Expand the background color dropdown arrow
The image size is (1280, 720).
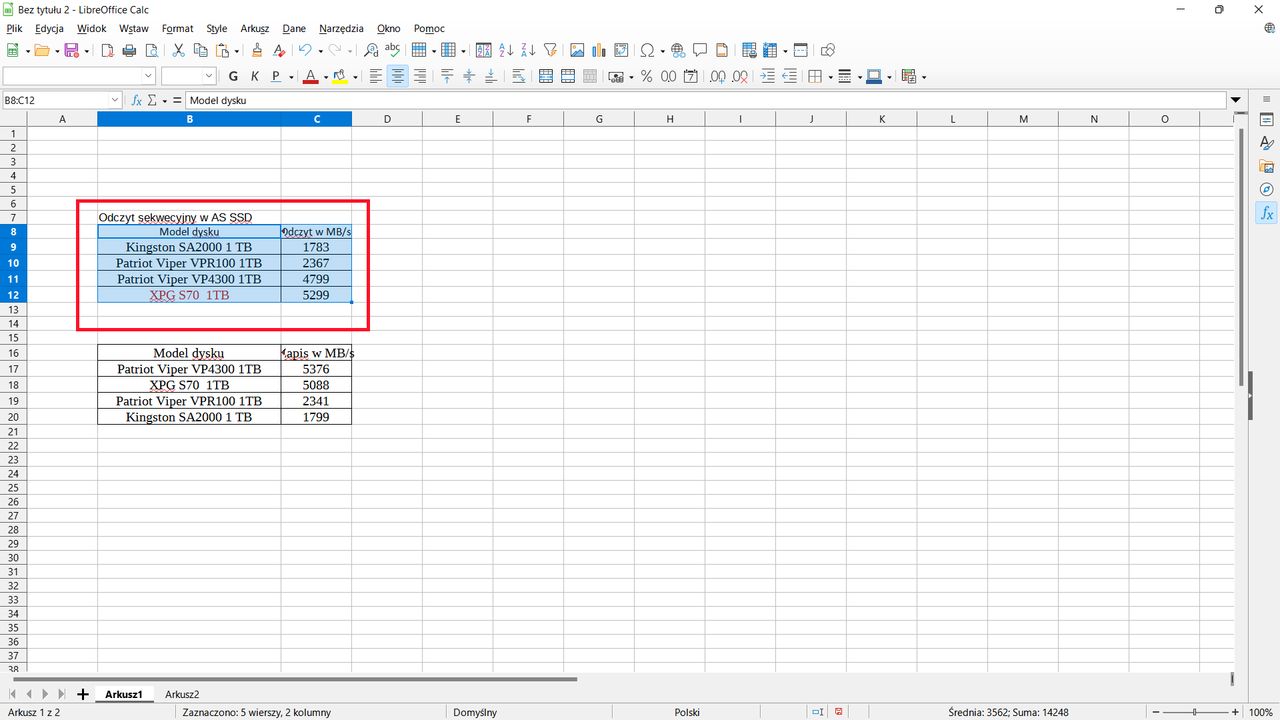point(354,77)
